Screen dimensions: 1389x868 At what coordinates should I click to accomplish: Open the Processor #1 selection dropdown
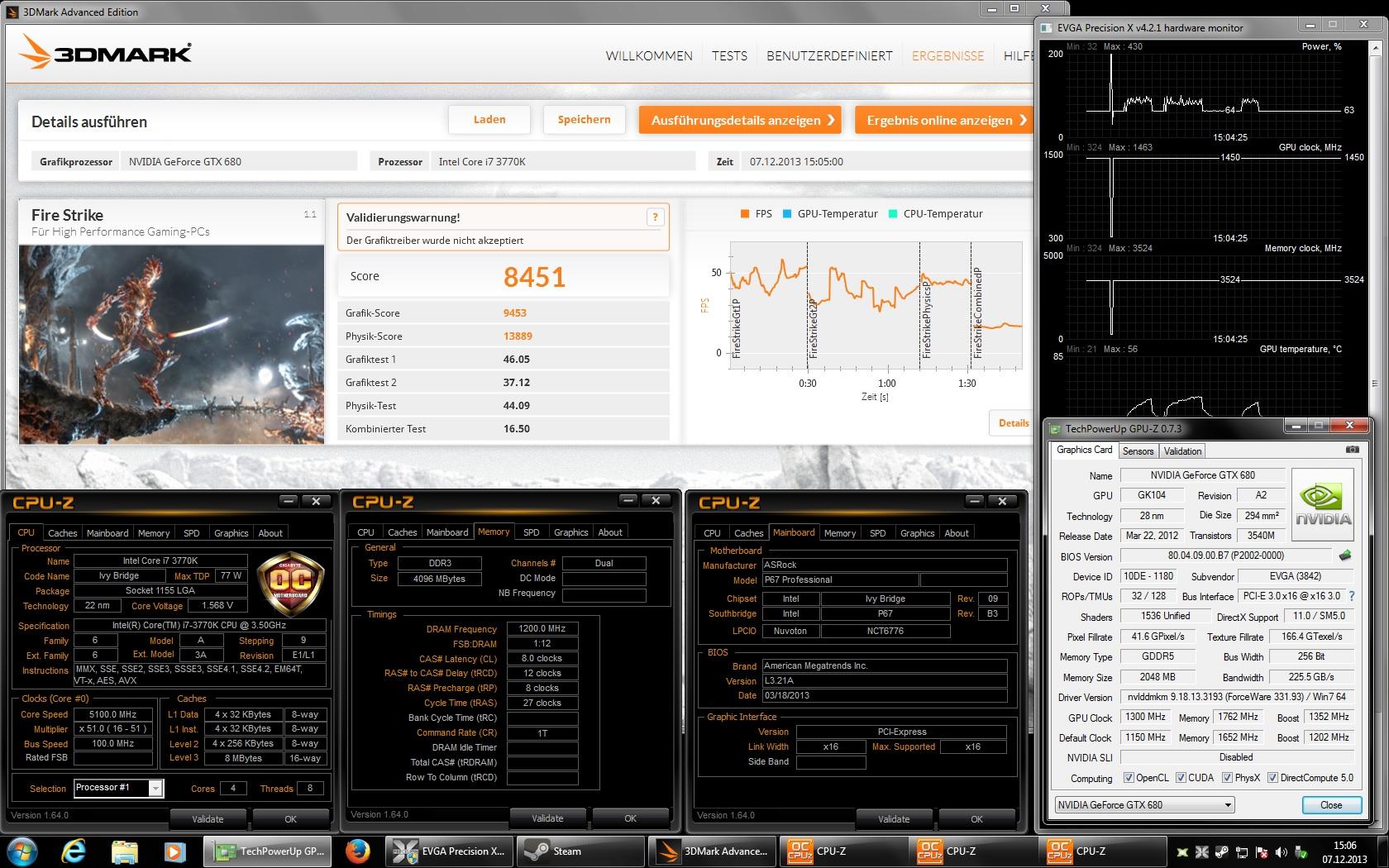(x=155, y=788)
